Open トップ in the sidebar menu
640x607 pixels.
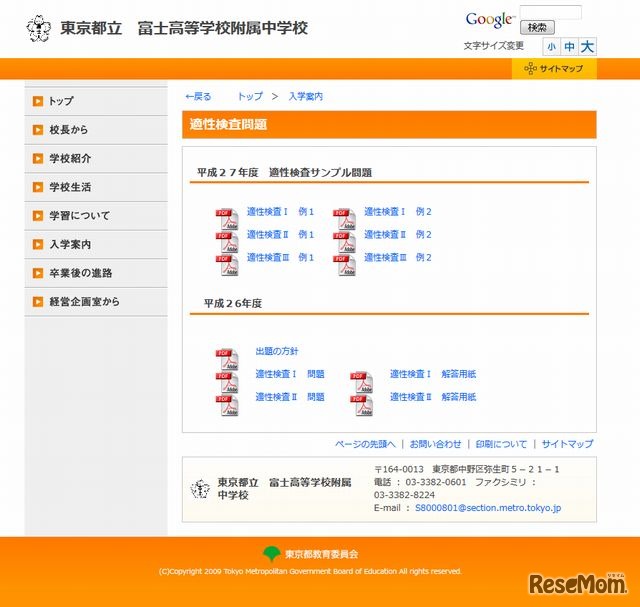(96, 101)
